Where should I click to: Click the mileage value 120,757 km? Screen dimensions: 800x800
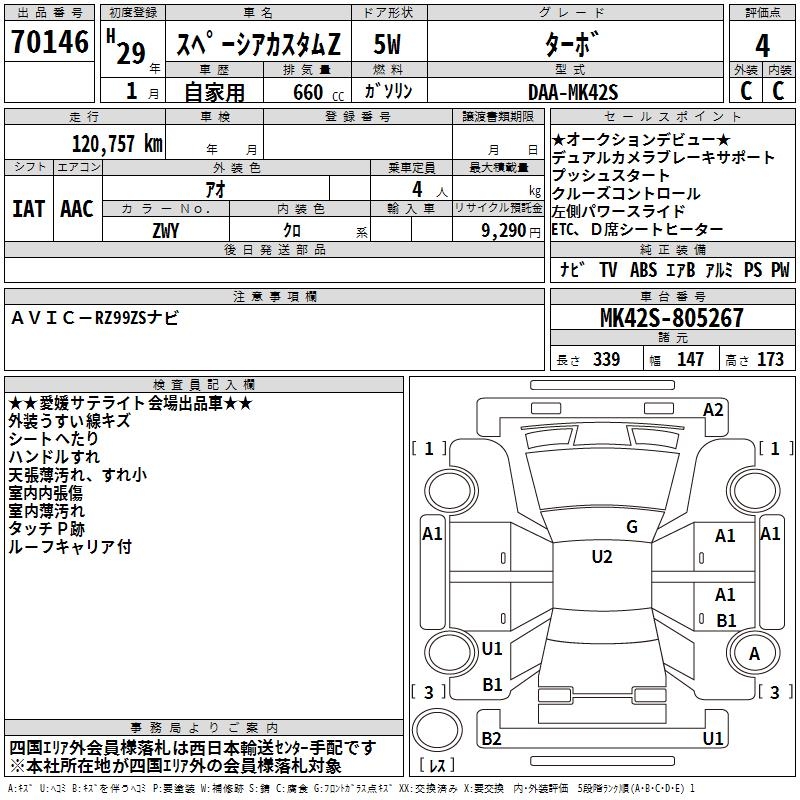click(117, 144)
